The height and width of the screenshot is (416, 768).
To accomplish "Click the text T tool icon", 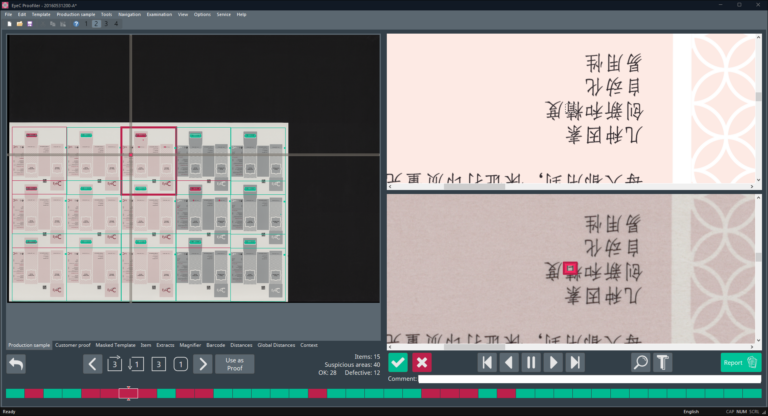I will (x=663, y=363).
